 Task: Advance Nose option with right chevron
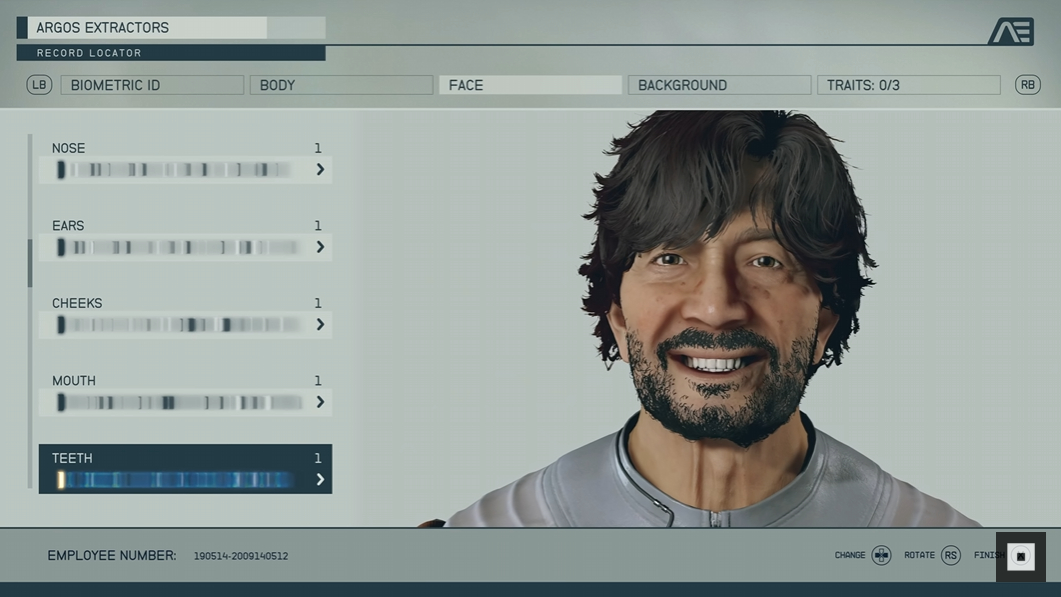click(320, 169)
